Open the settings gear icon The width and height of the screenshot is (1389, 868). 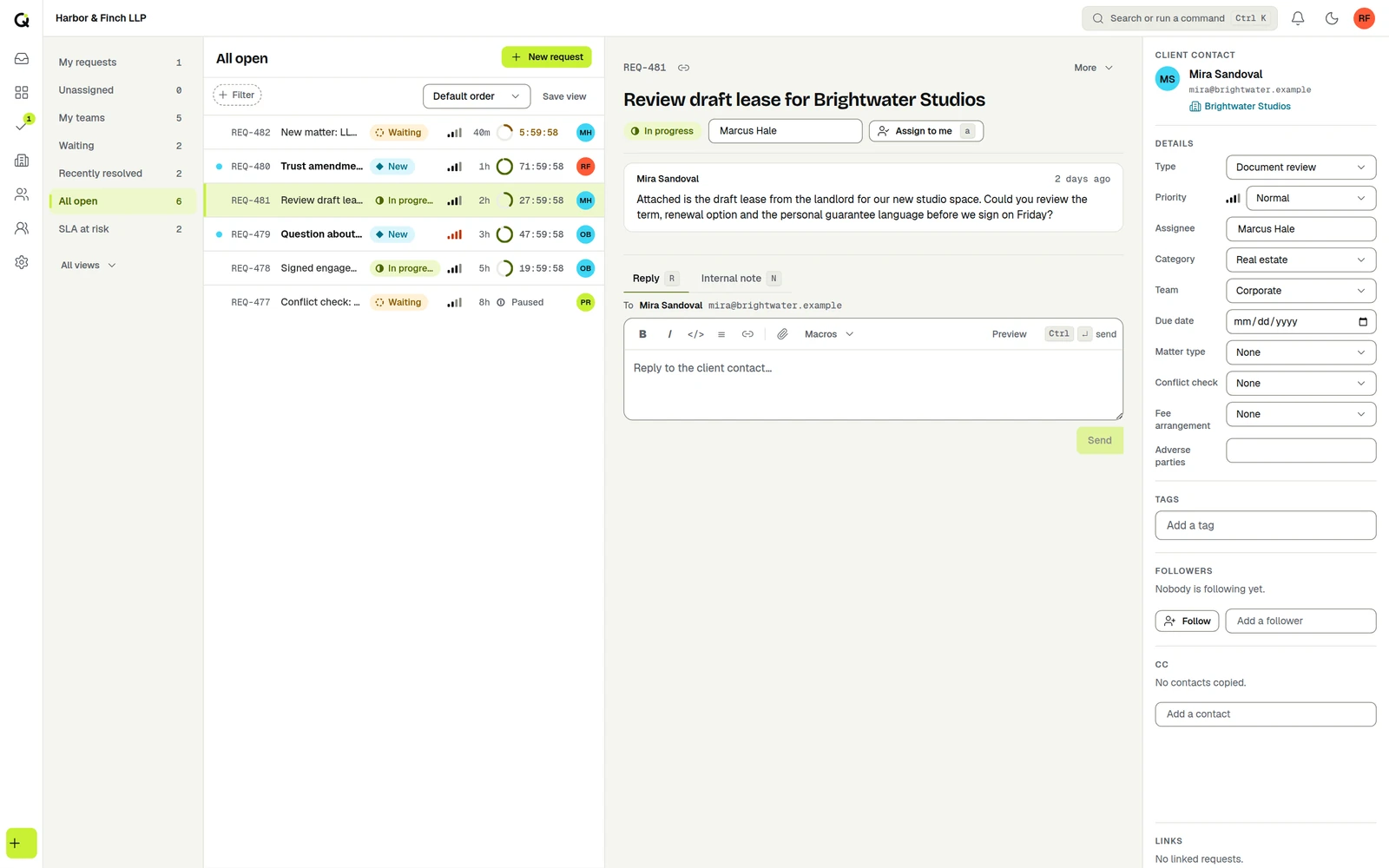22,262
